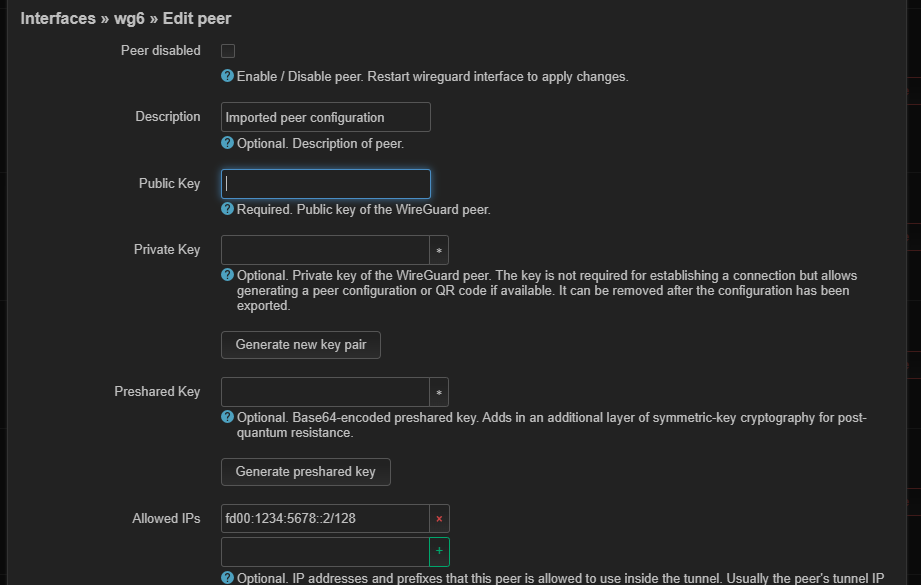This screenshot has width=921, height=585.
Task: Add allowed IP with green plus button
Action: [x=439, y=552]
